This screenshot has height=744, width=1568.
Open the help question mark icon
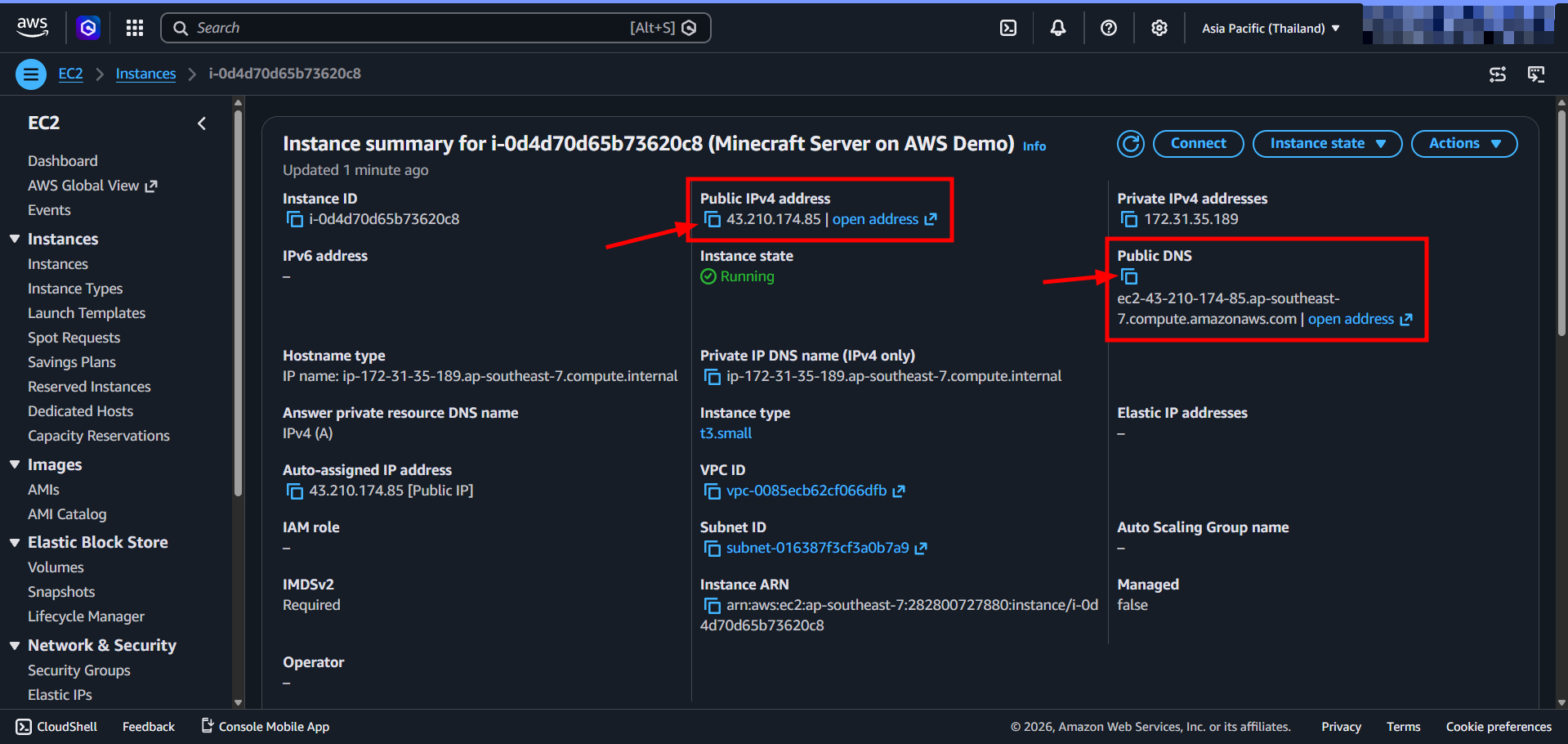click(1109, 28)
